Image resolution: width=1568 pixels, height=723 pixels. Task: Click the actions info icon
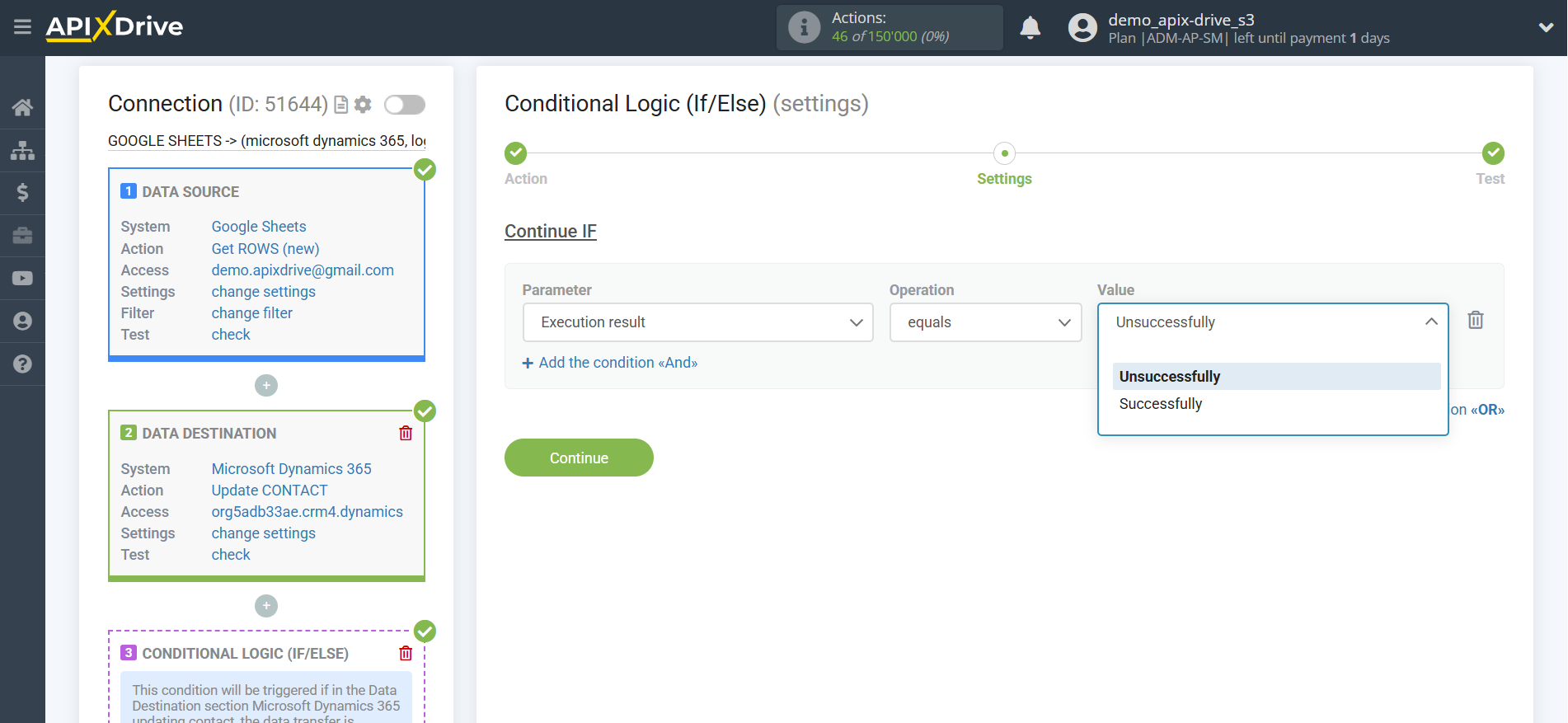coord(804,27)
